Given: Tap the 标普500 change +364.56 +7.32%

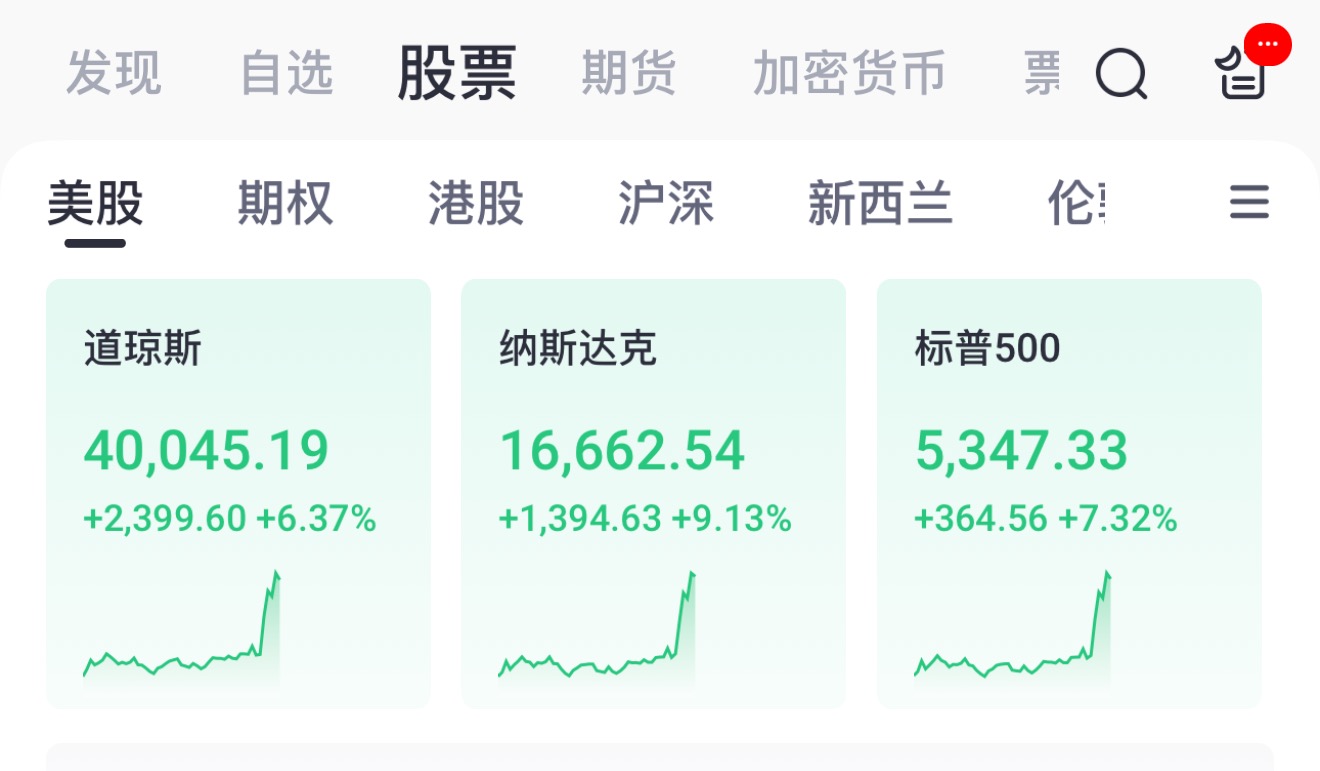Looking at the screenshot, I should (x=1046, y=519).
